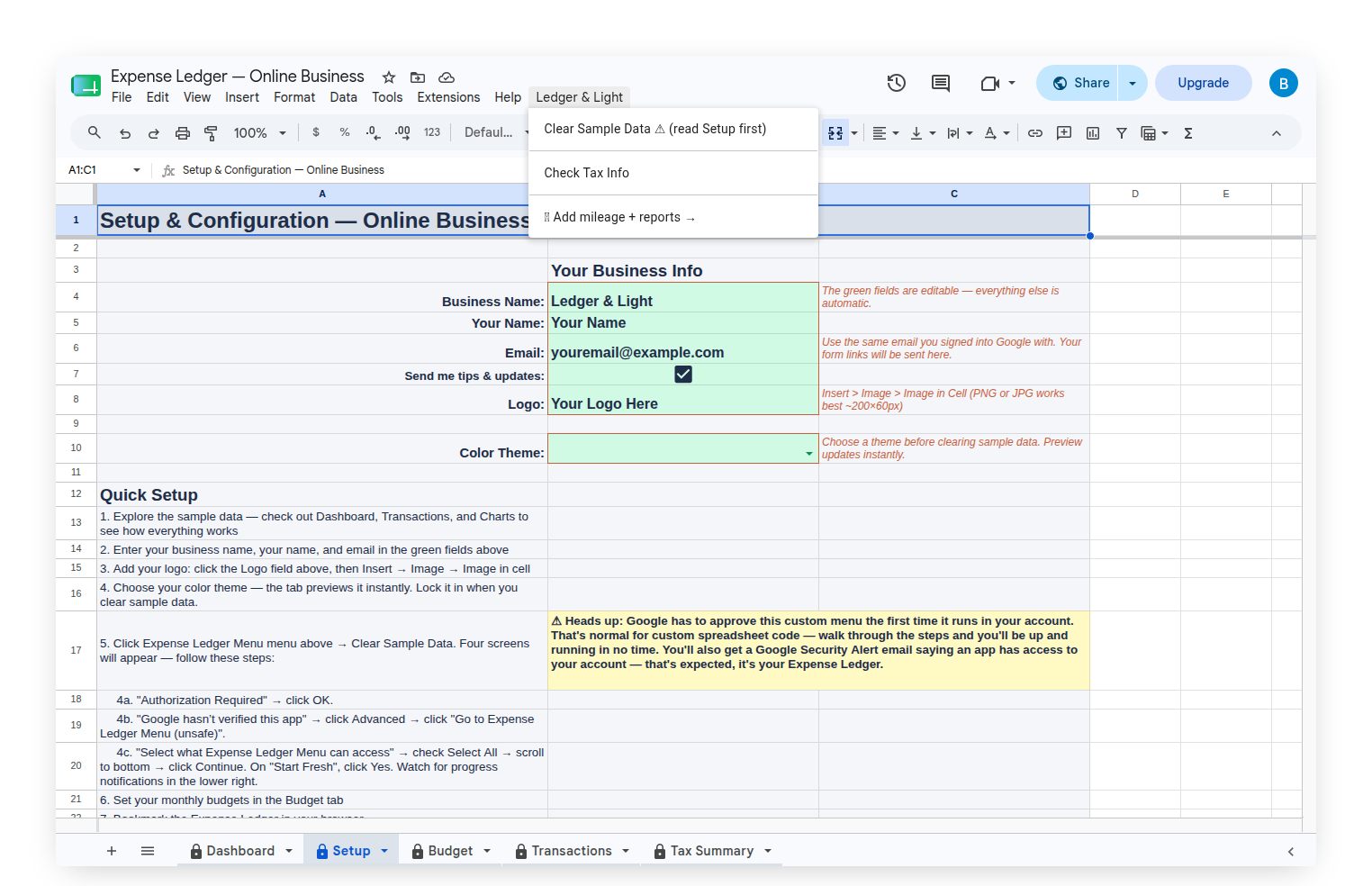Format as percent
The height and width of the screenshot is (886, 1372).
345,132
